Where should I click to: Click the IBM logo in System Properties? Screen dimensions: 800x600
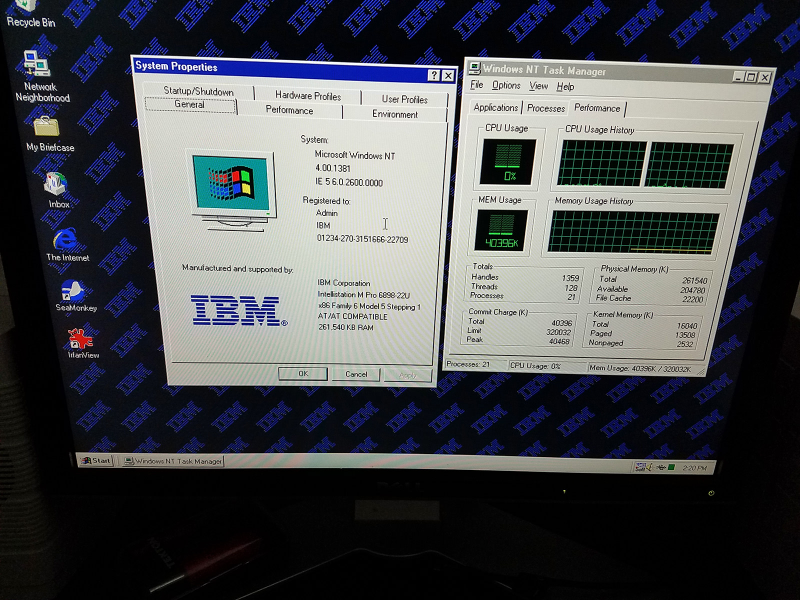coord(239,310)
